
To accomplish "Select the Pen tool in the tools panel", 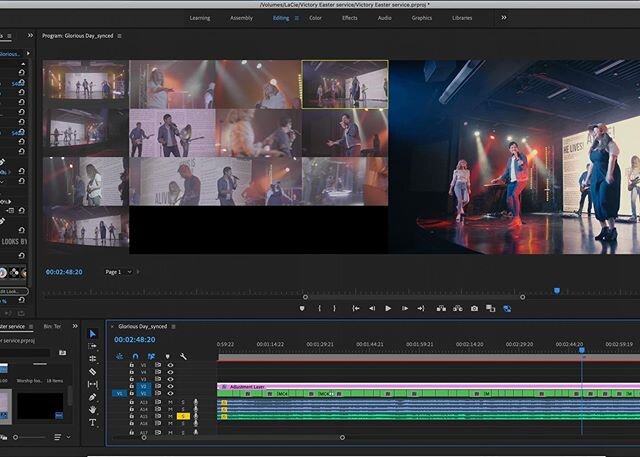I will tap(93, 397).
